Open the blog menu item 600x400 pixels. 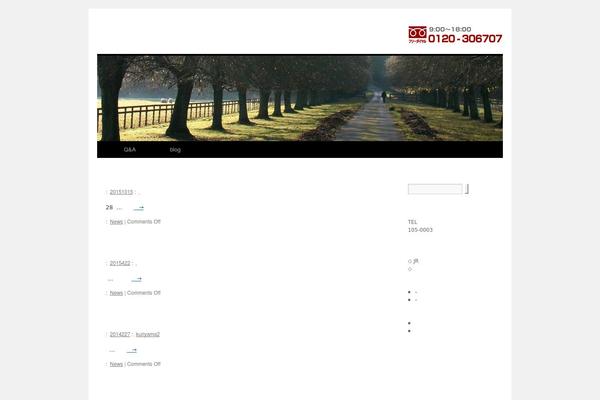(x=175, y=150)
